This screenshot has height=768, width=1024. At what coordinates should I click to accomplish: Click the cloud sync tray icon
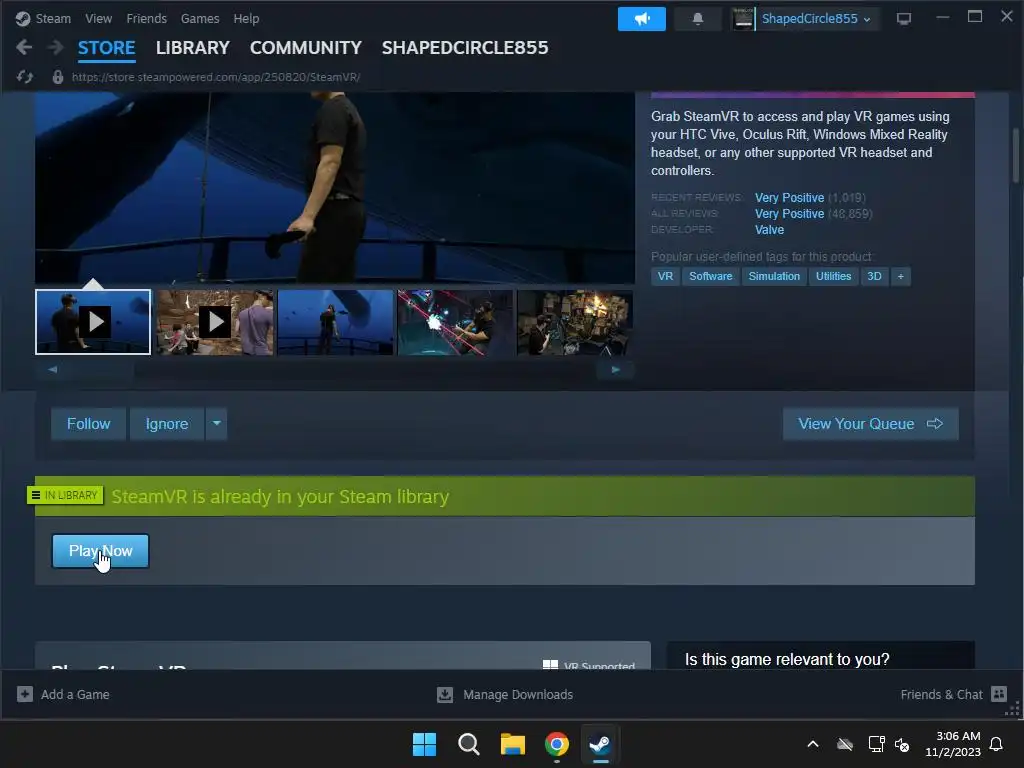point(845,744)
